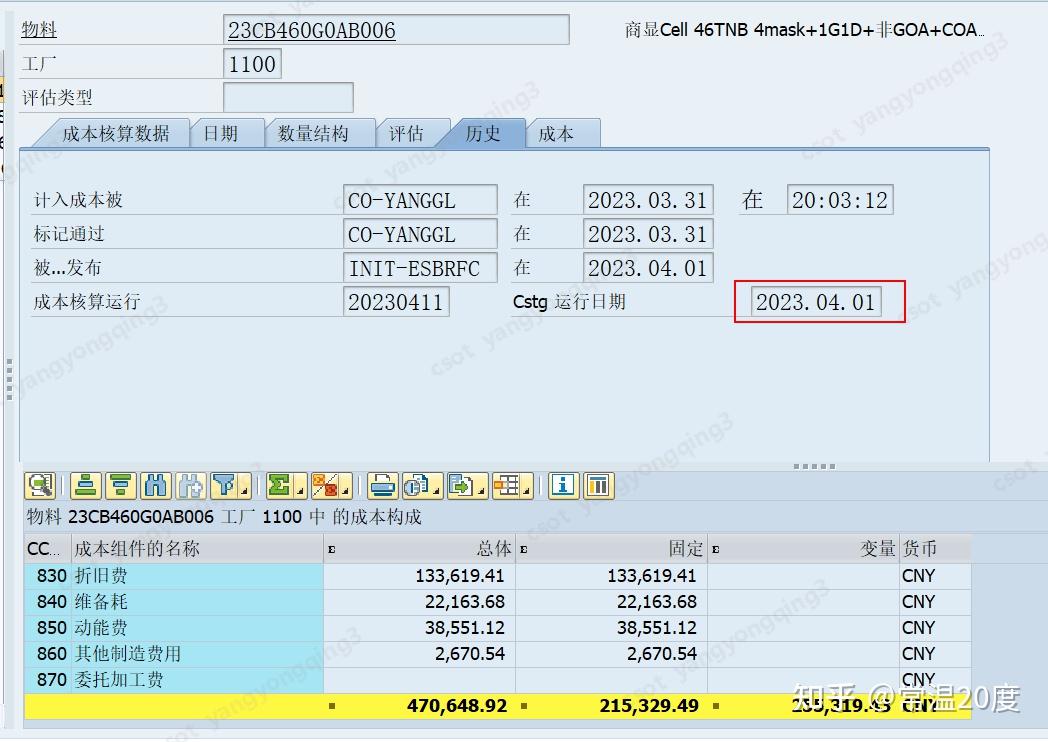This screenshot has height=742, width=1048.
Task: Switch to the 成本 tab
Action: 561,132
